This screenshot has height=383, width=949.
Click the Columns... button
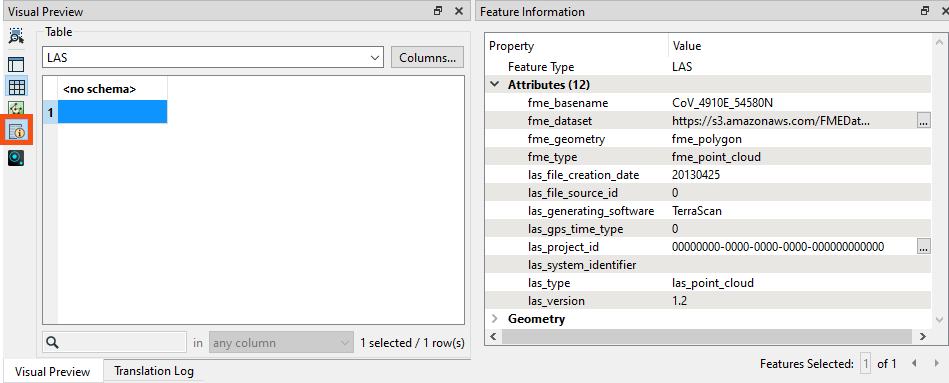coord(427,58)
